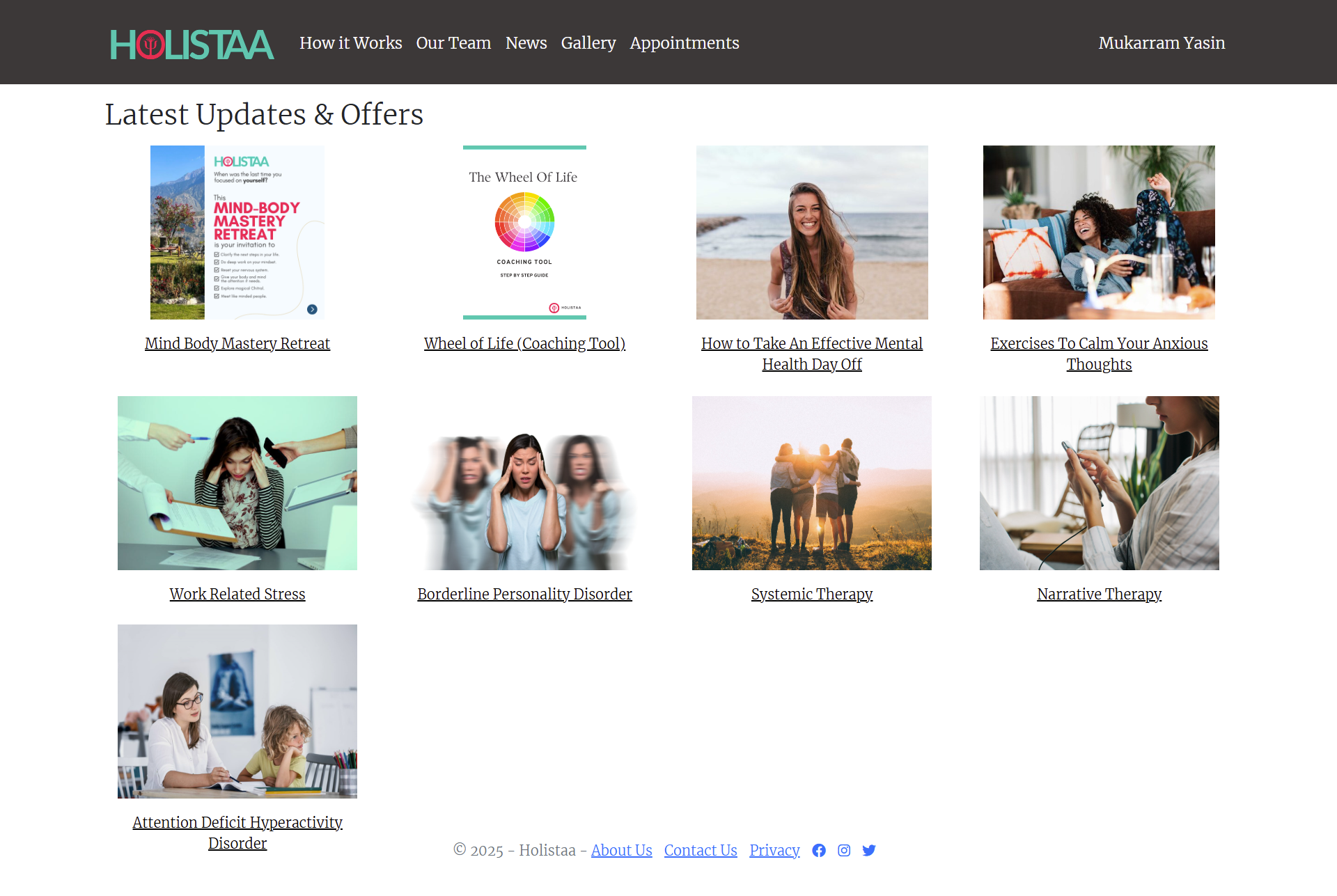This screenshot has height=896, width=1337.
Task: Open the Instagram footer icon
Action: [844, 850]
